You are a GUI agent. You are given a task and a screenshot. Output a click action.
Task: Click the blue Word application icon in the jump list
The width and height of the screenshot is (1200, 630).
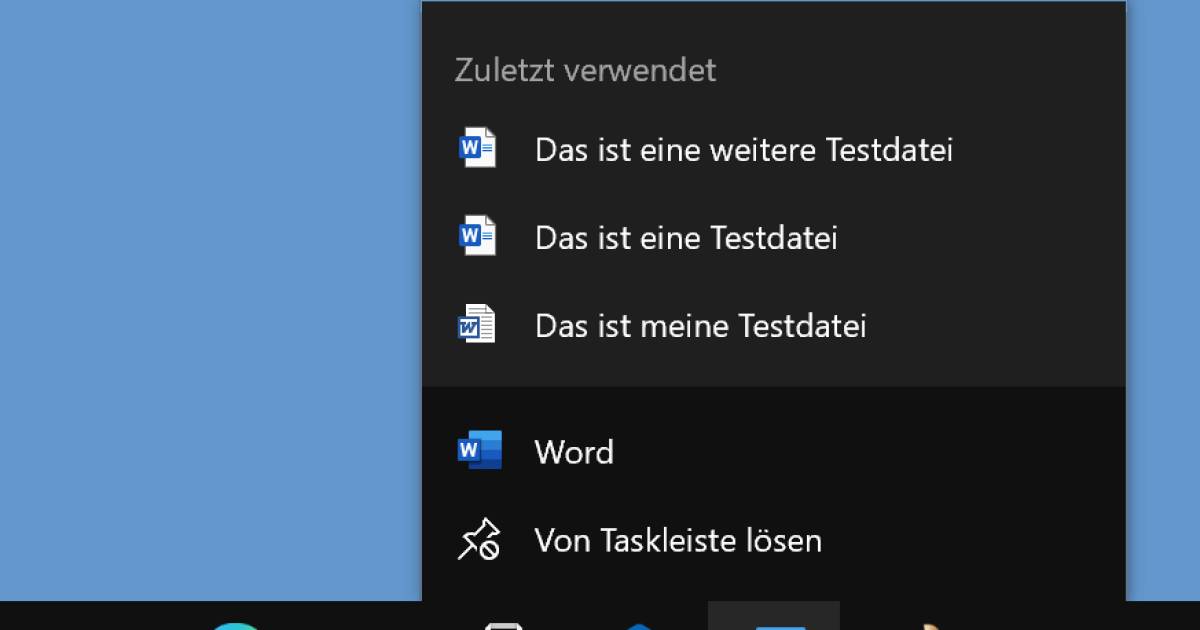point(477,451)
